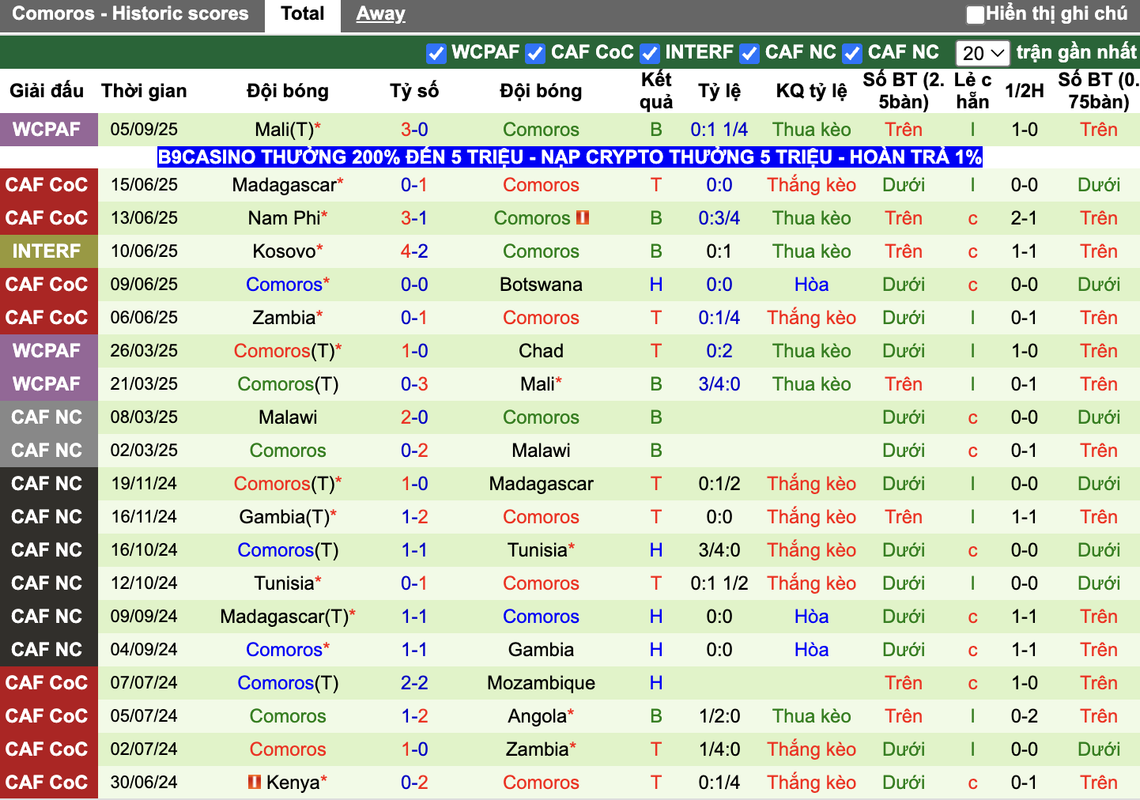Click the Hòa result for the Botswana match

(x=811, y=284)
